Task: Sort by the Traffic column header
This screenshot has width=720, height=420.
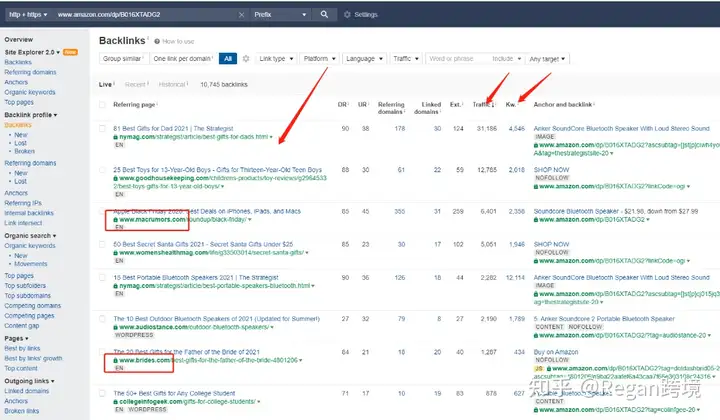Action: click(x=484, y=105)
